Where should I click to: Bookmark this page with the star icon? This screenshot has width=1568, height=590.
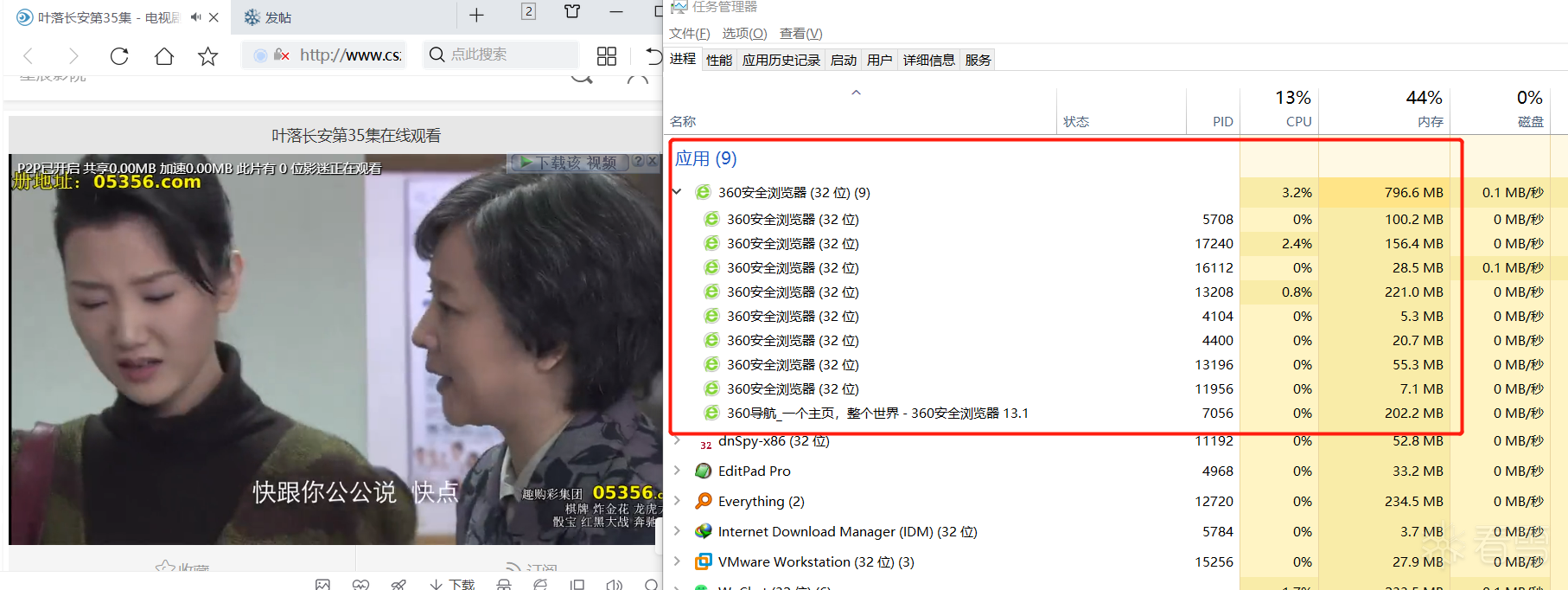coord(208,56)
